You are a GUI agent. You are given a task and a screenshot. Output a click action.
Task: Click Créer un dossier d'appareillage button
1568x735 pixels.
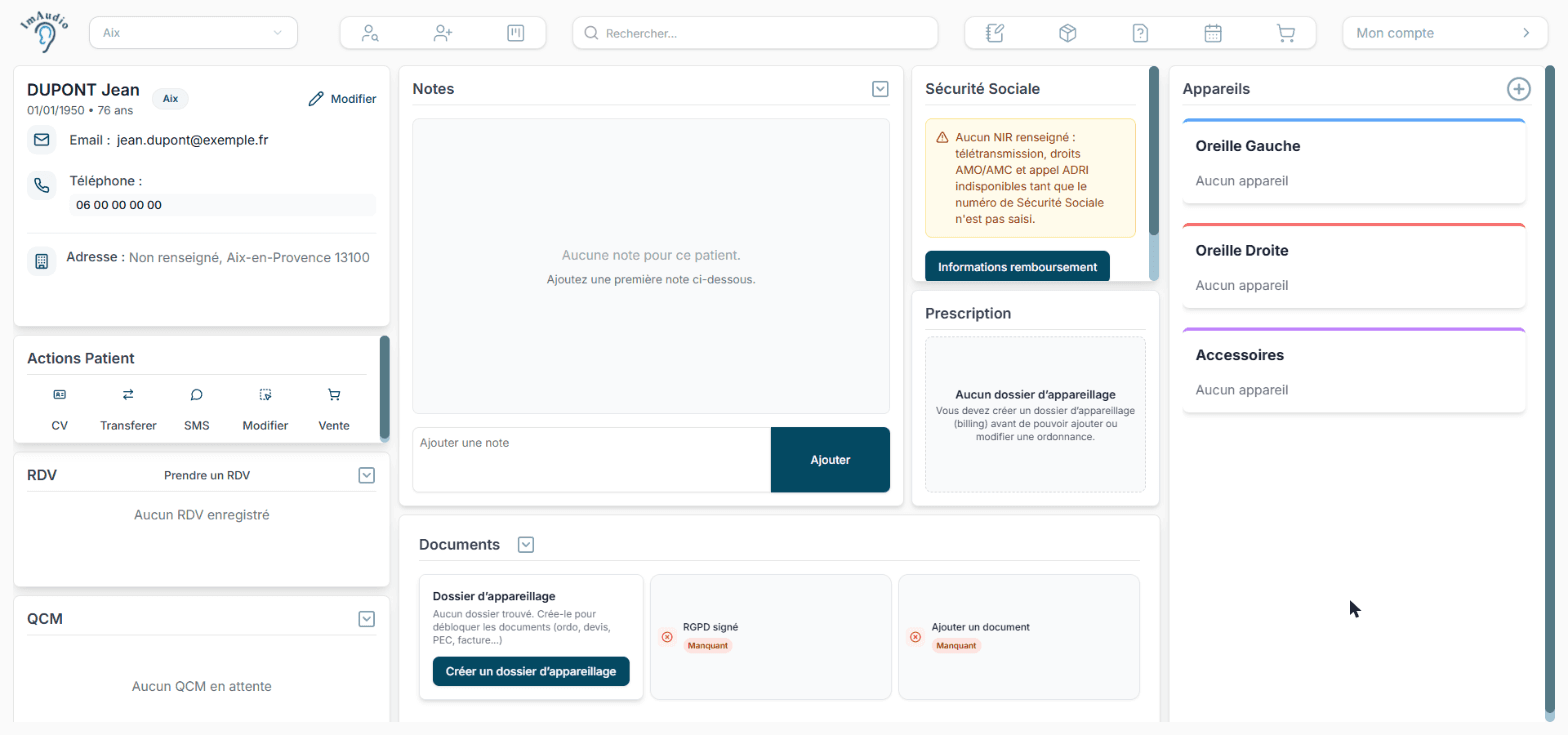[x=531, y=671]
